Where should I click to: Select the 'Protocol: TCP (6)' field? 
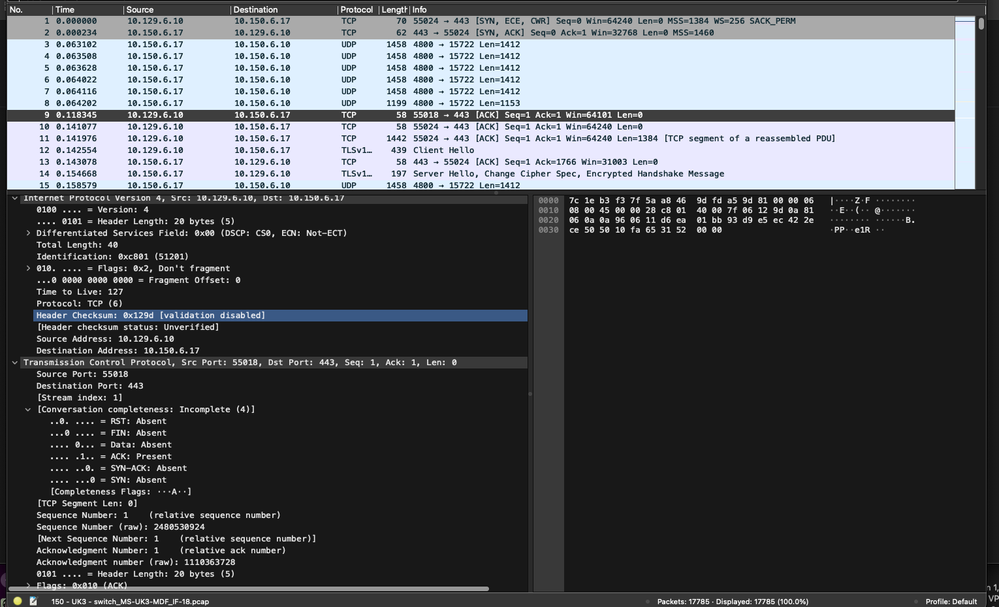pos(80,304)
